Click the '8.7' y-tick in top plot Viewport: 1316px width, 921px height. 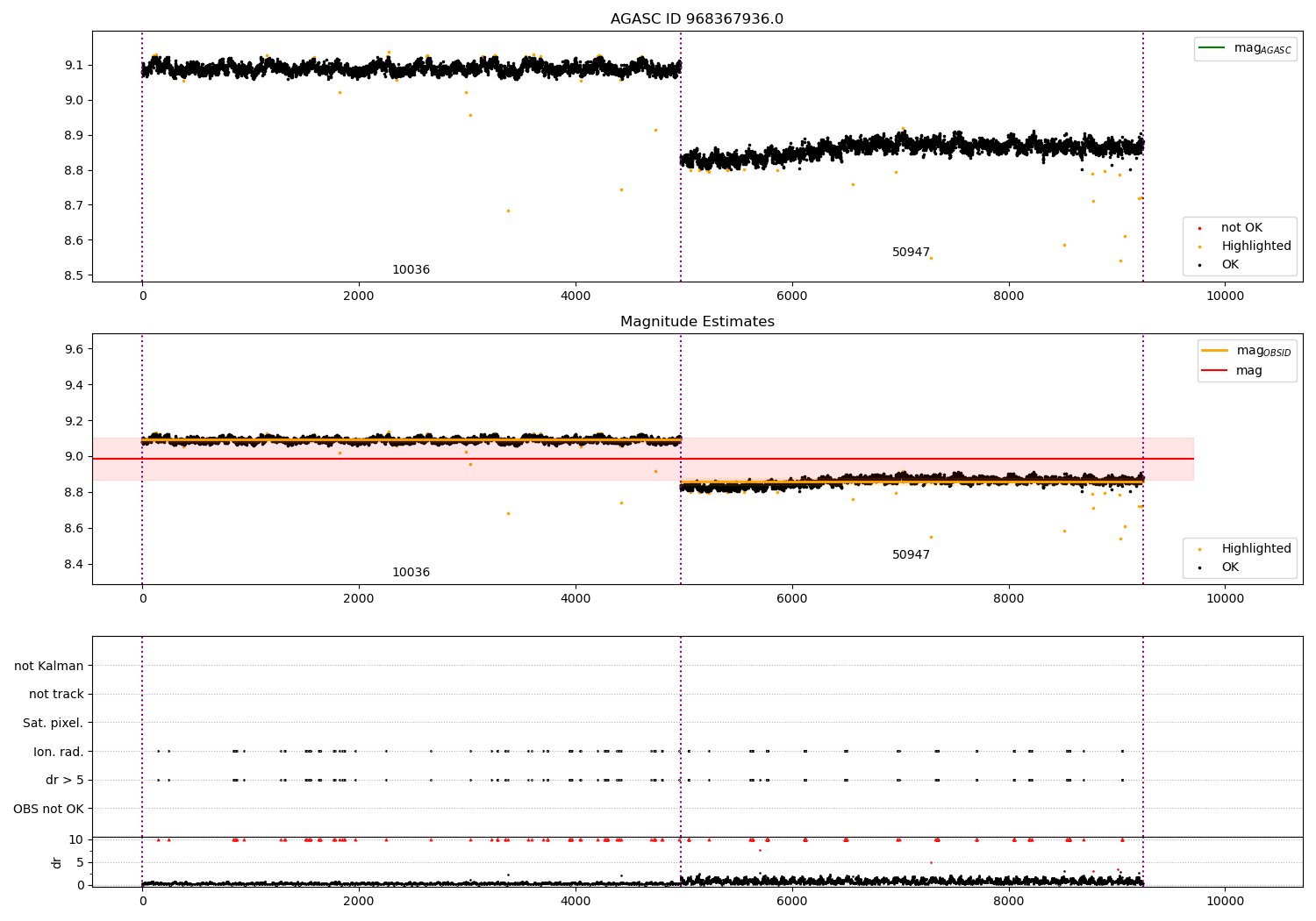coord(74,206)
